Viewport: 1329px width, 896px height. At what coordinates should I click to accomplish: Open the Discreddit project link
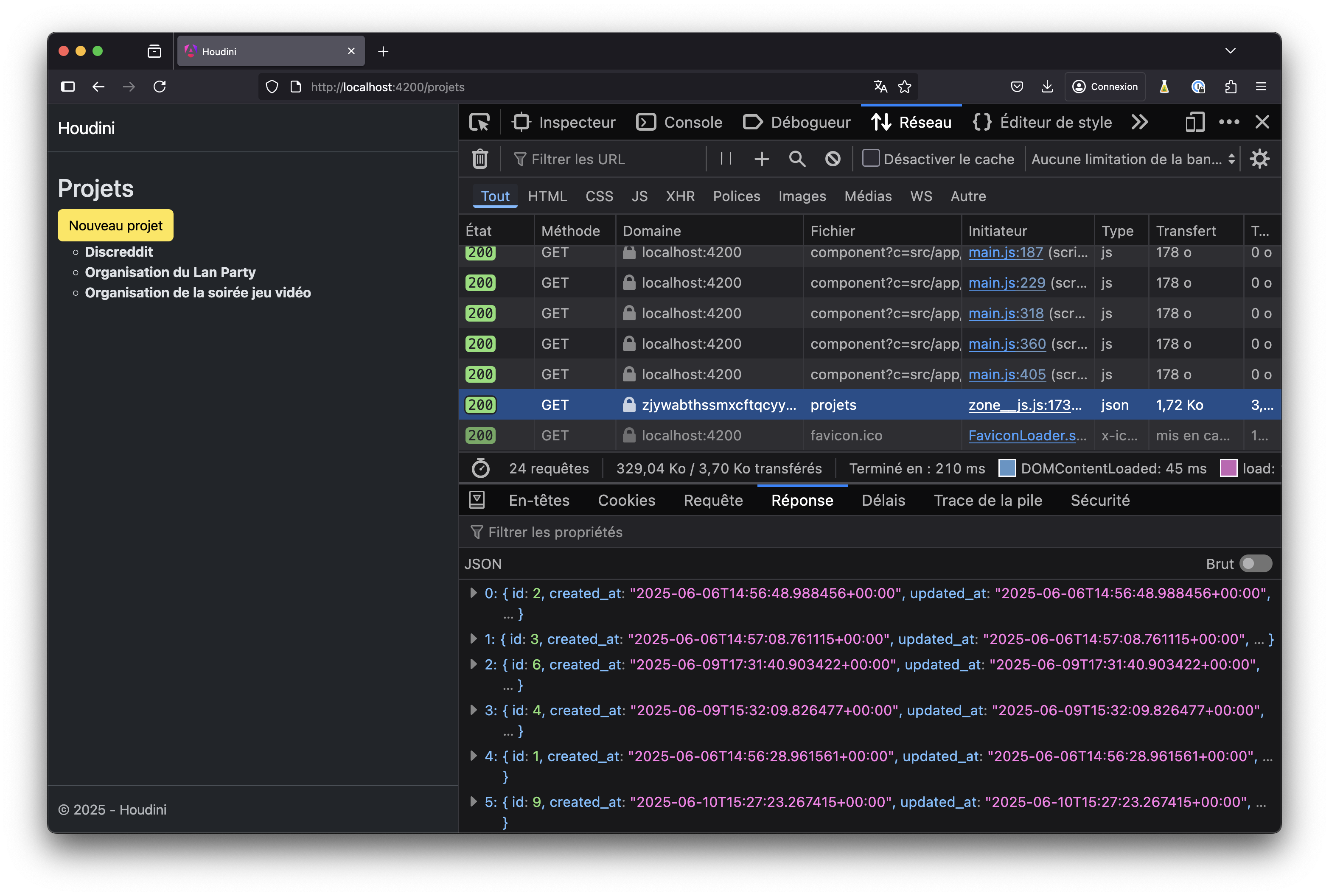coord(119,252)
